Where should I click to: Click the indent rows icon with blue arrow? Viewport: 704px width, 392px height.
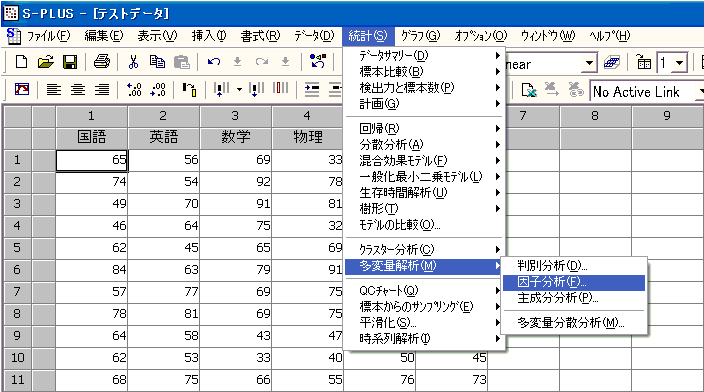[312, 90]
